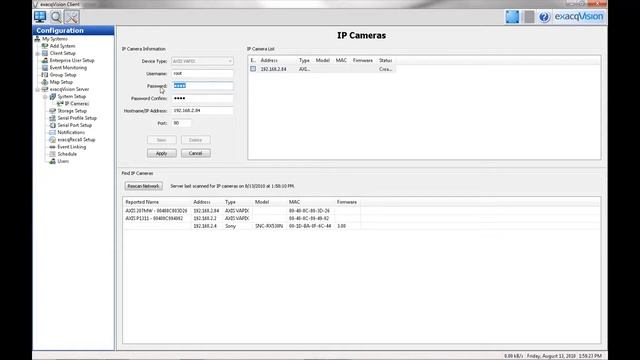Click the blue full screen icon

(x=512, y=17)
